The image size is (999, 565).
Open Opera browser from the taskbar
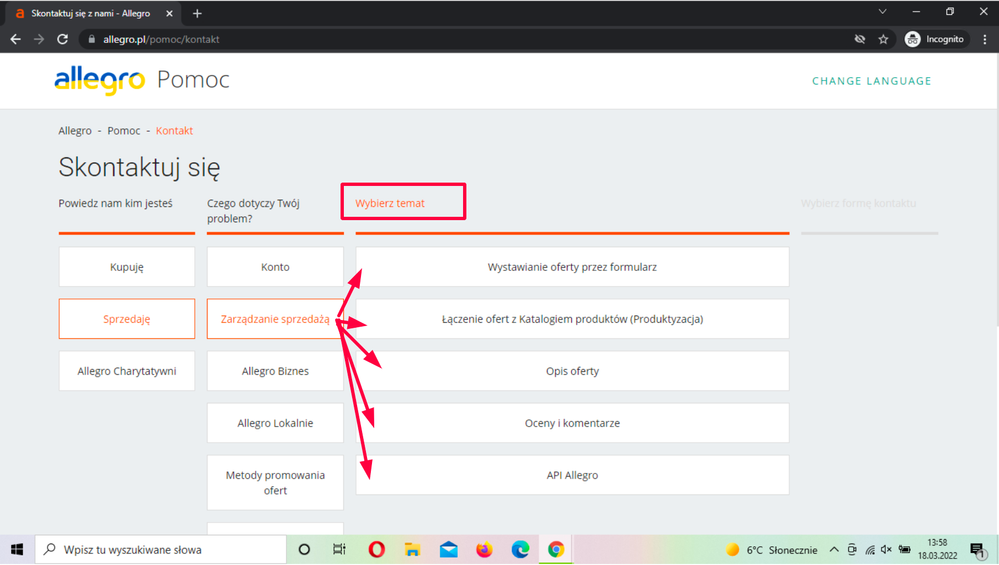(377, 549)
